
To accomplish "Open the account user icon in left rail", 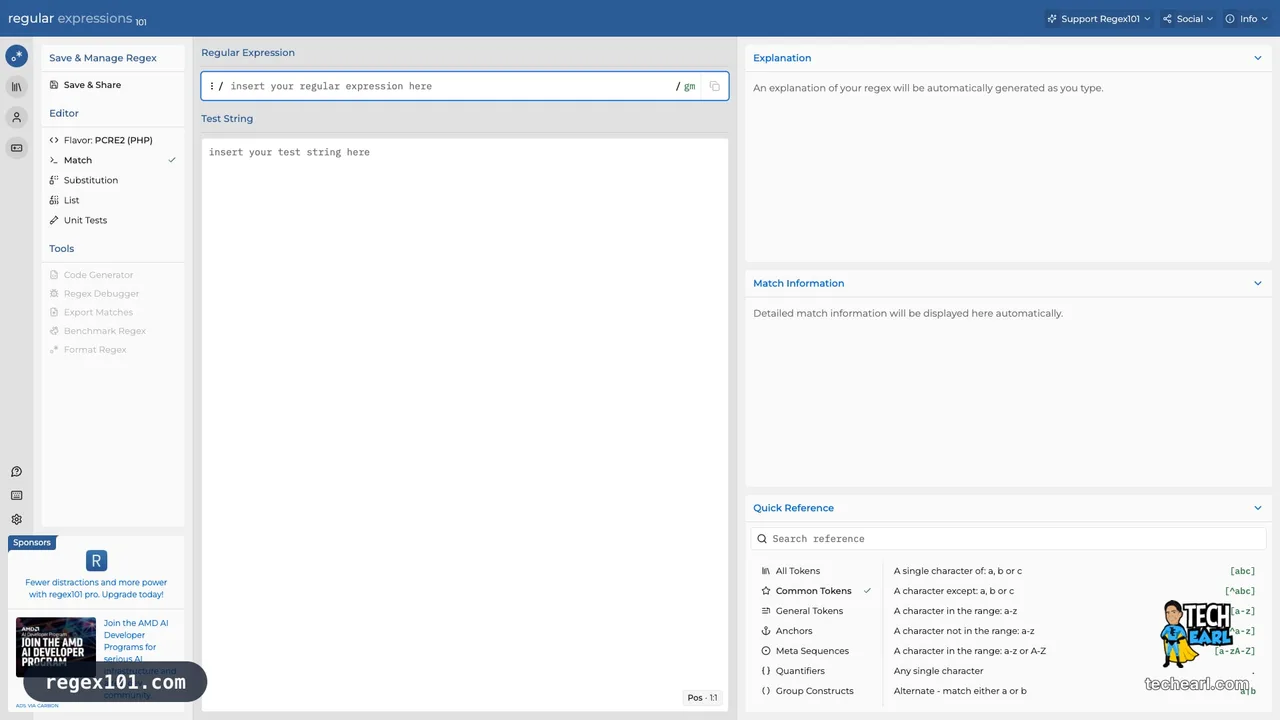I will coord(16,117).
